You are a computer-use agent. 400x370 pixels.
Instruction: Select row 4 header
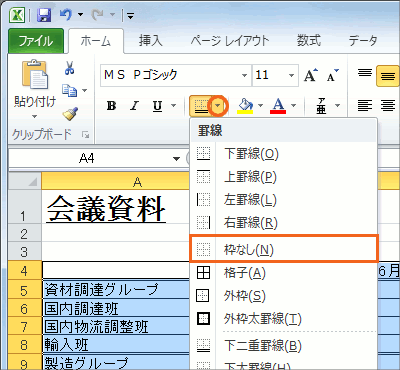[x=25, y=270]
